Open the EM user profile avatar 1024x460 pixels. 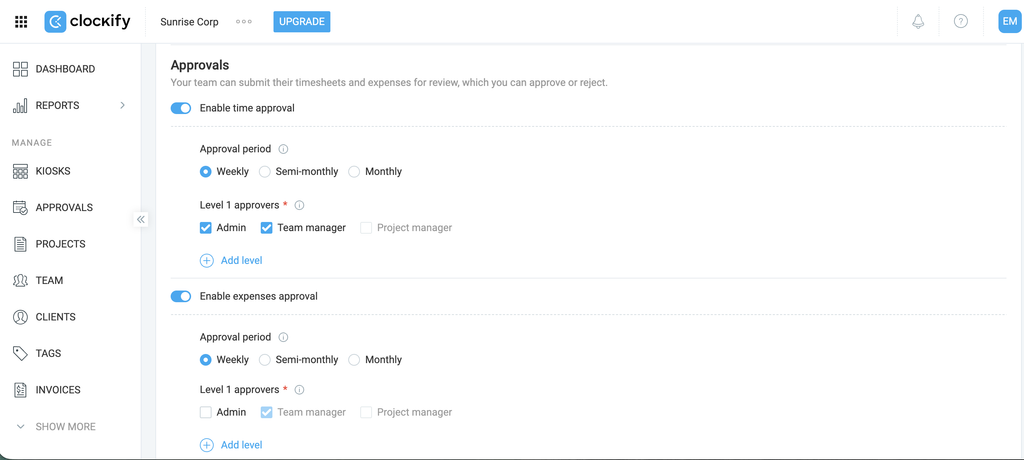1009,22
